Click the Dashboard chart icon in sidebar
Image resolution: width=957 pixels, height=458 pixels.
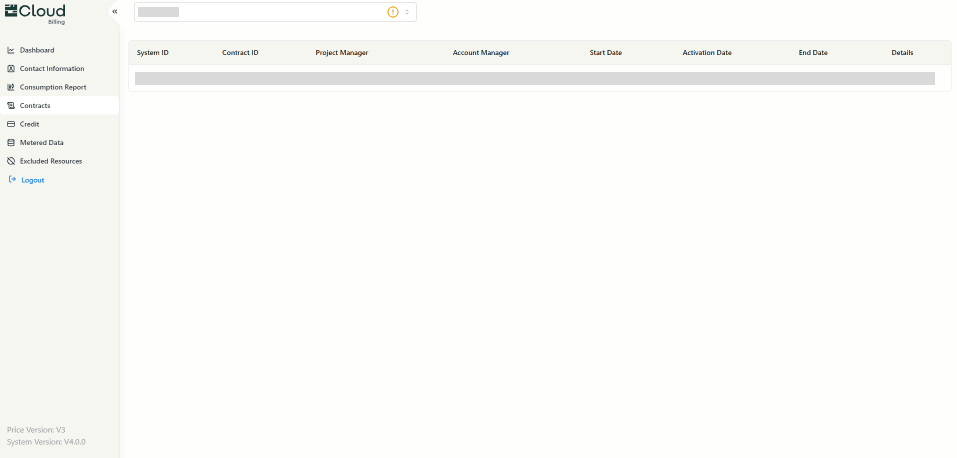[11, 50]
